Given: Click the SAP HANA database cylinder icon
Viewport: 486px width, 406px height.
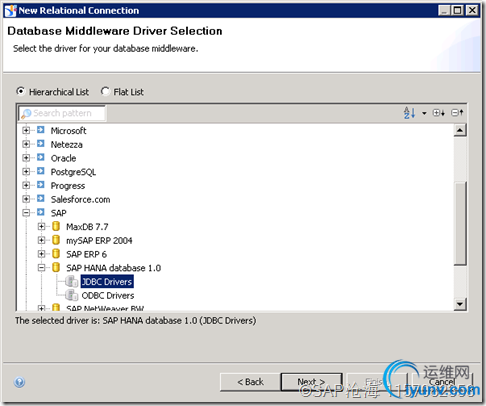Looking at the screenshot, I should (56, 267).
